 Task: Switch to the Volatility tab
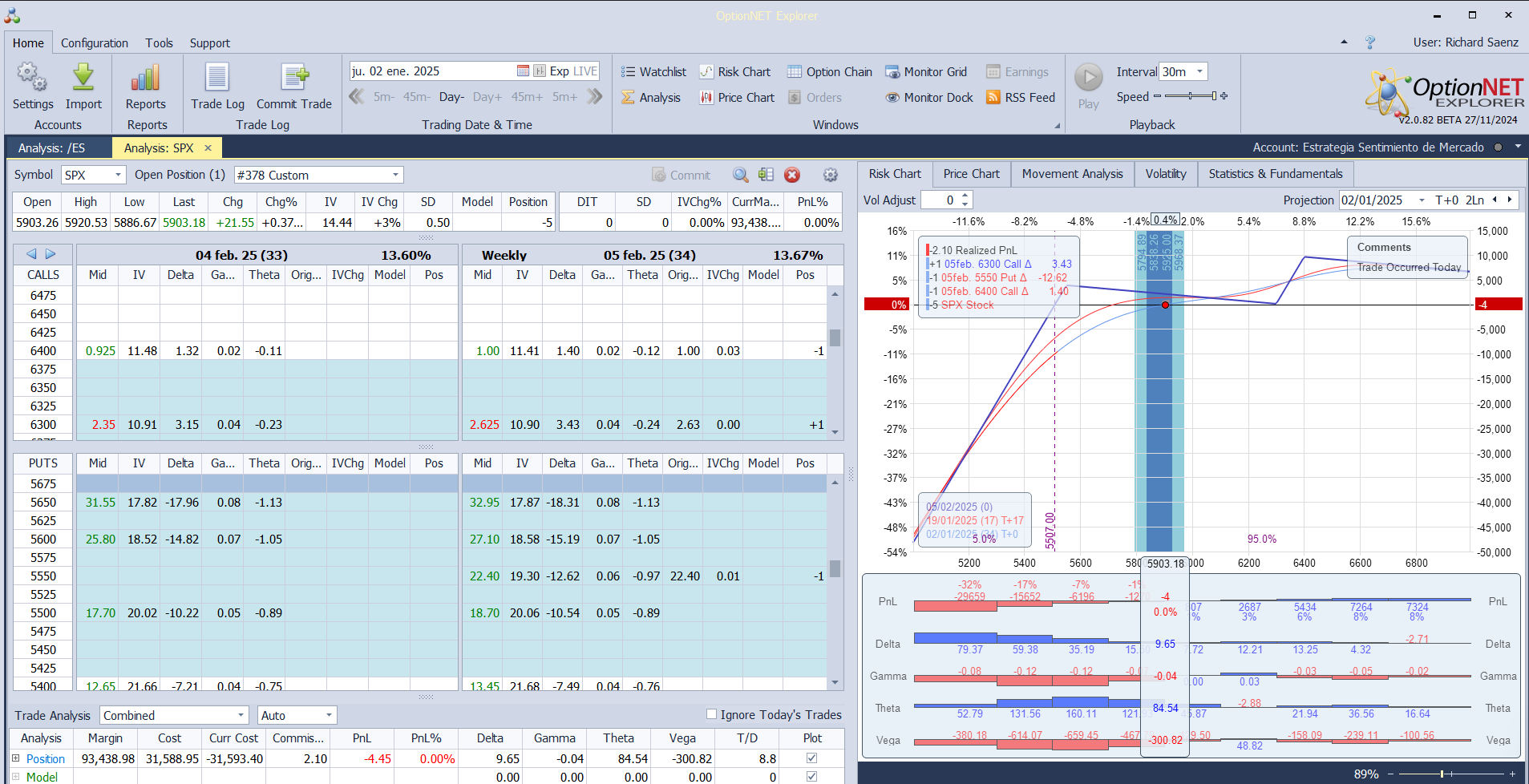click(x=1165, y=174)
